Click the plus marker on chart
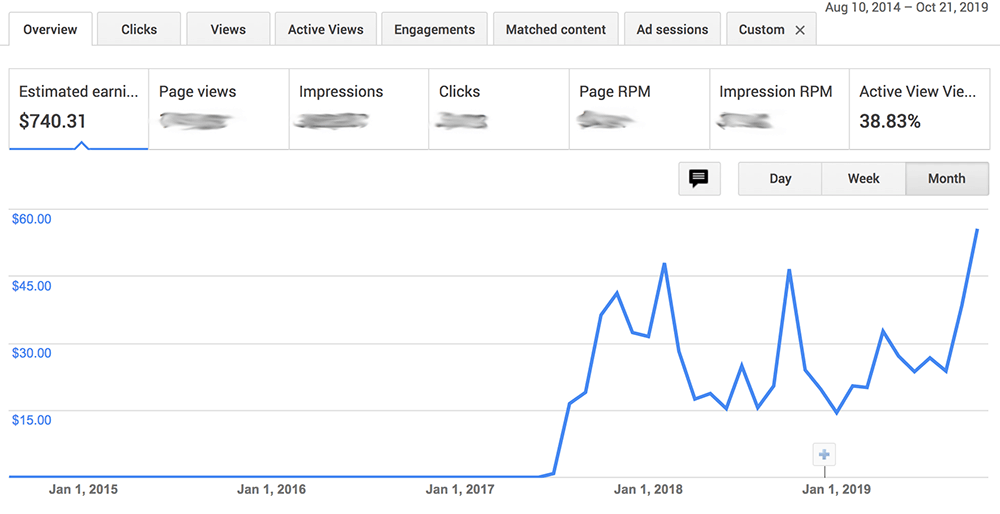Image resolution: width=1000 pixels, height=514 pixels. click(x=825, y=455)
